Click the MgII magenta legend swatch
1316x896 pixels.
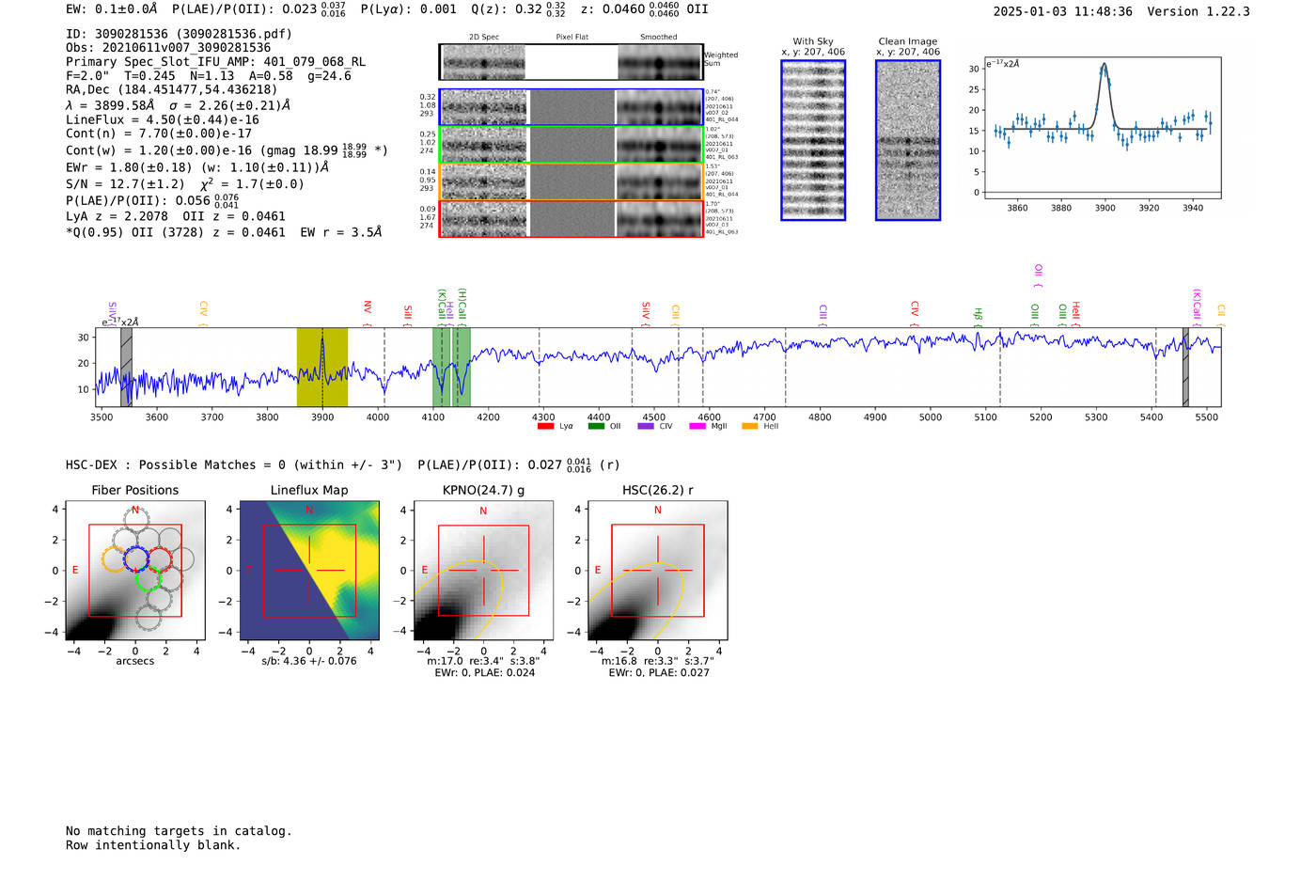click(697, 426)
